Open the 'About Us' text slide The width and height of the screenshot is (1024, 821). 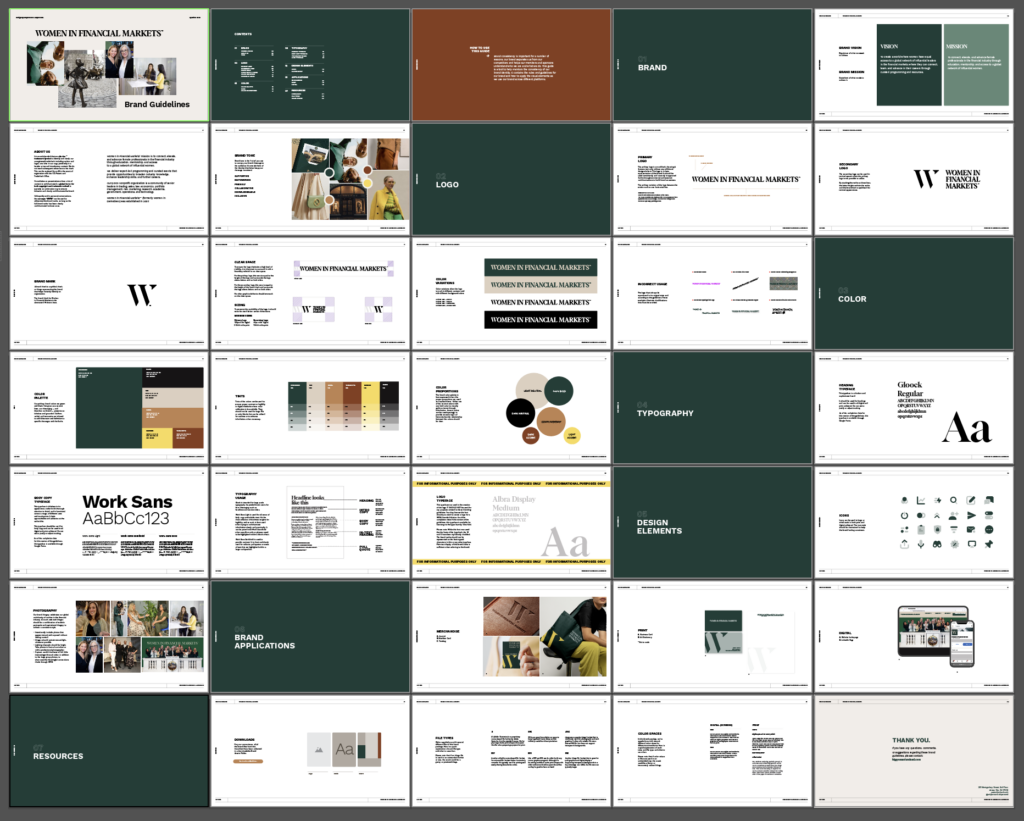coord(109,179)
